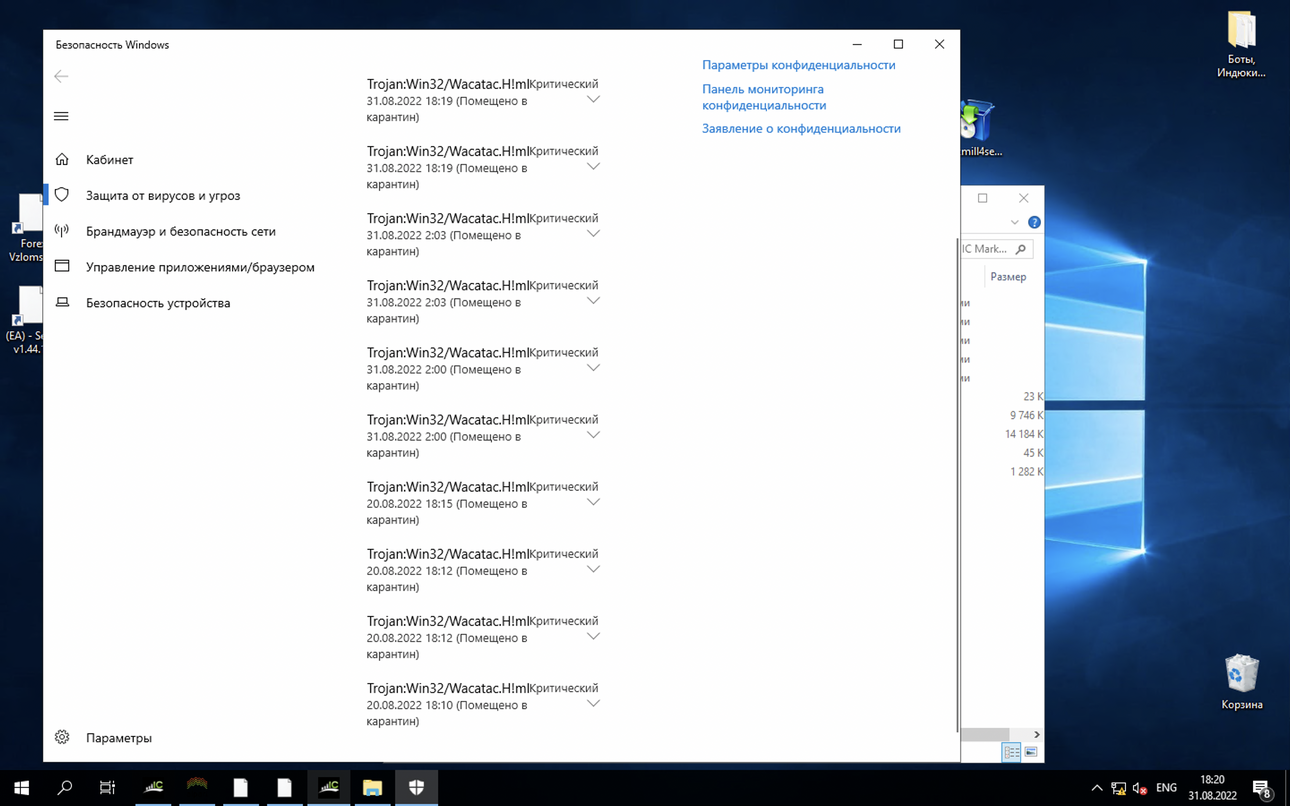Viewport: 1290px width, 806px height.
Task: Expand the ribbon chevron in Explorer window
Action: 1014,222
